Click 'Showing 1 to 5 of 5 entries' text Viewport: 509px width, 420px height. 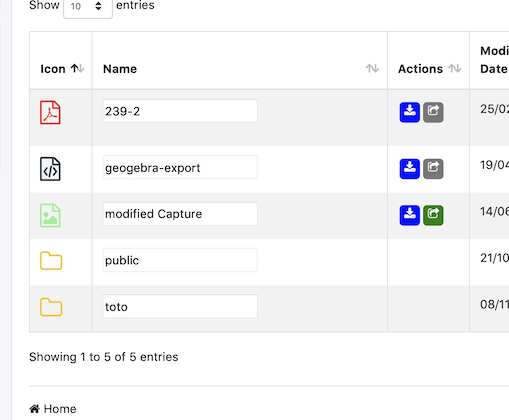(x=104, y=357)
